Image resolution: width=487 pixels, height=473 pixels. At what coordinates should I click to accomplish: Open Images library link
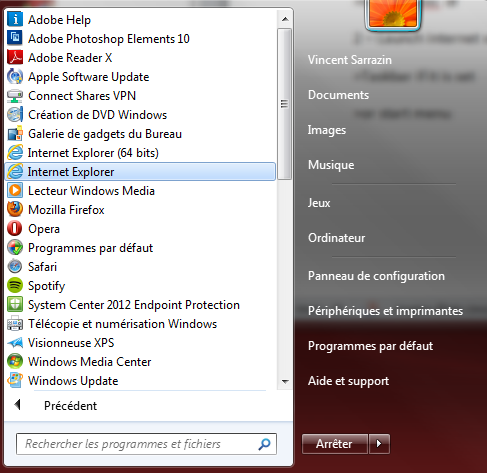click(327, 130)
